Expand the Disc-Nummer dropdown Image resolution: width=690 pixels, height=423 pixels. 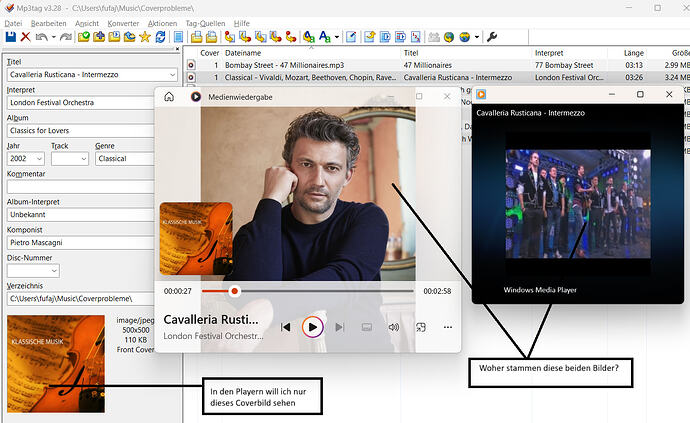[54, 271]
